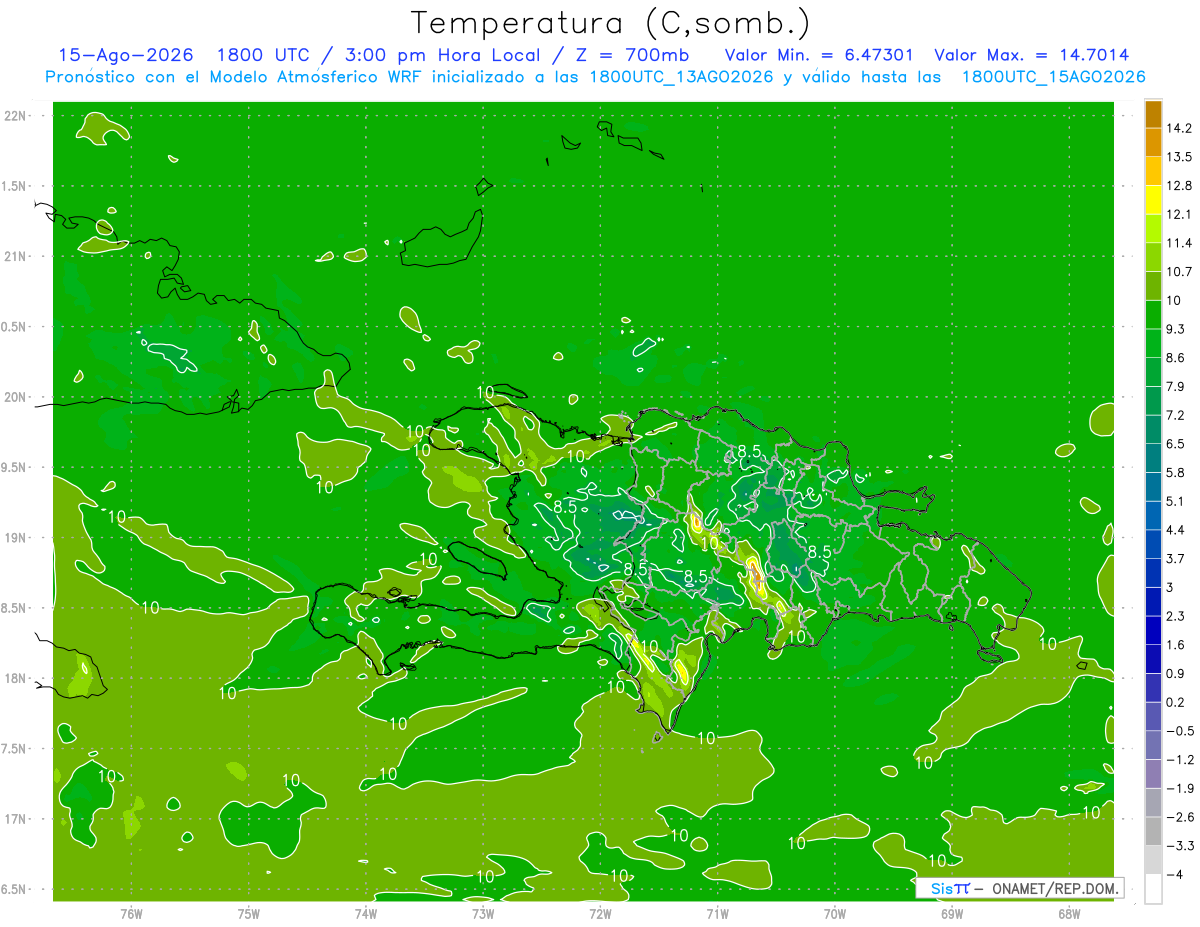This screenshot has width=1200, height=927.
Task: Click the '14.2' colorbar label
Action: (1179, 128)
